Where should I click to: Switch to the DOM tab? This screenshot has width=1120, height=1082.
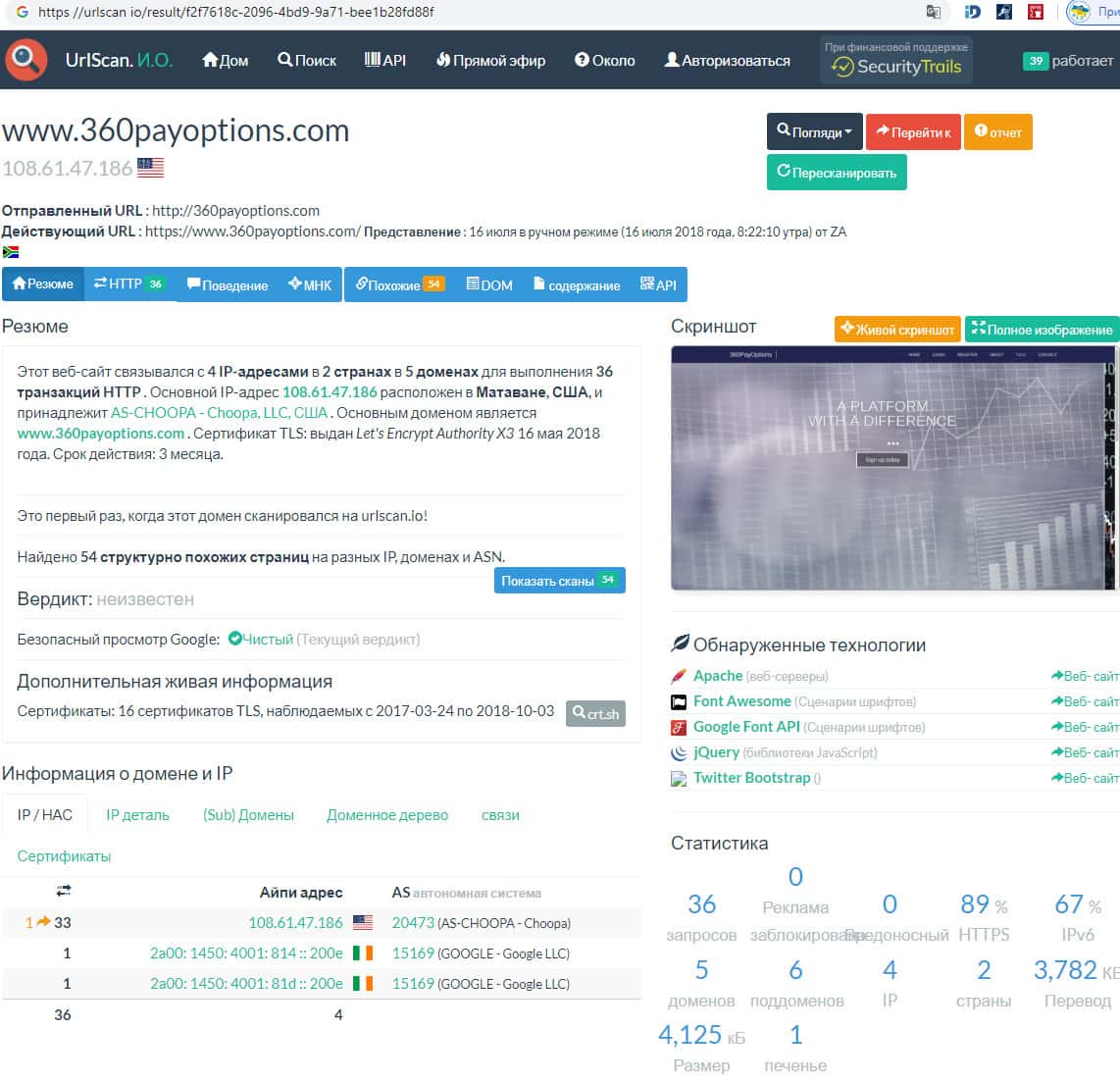pos(489,284)
